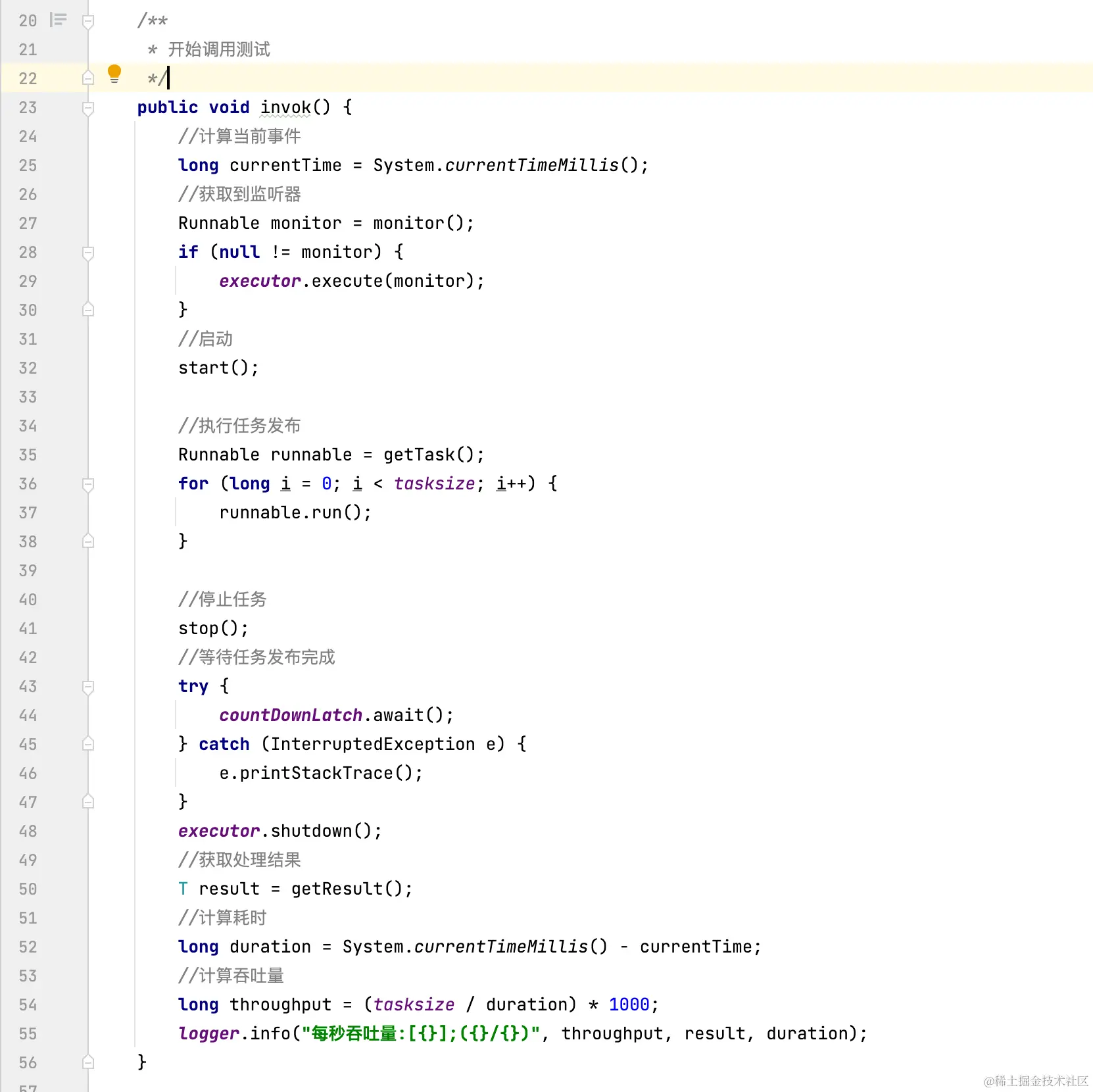Click the yellow lightbulb quick-fix icon
Screen dimensions: 1093x1092
[114, 74]
